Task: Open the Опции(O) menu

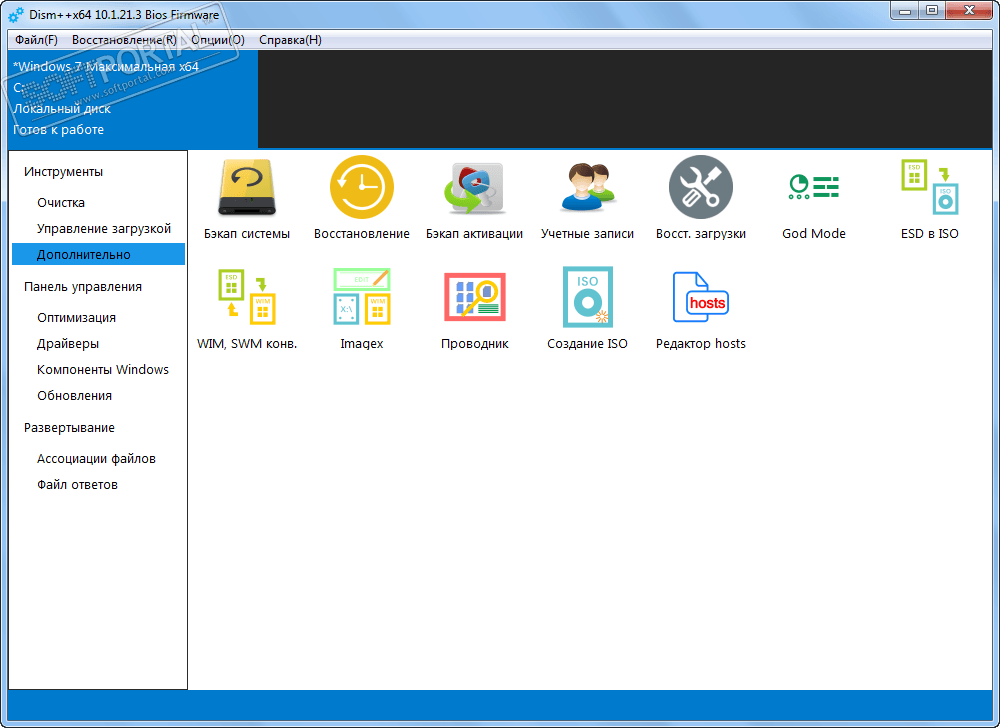Action: click(217, 40)
